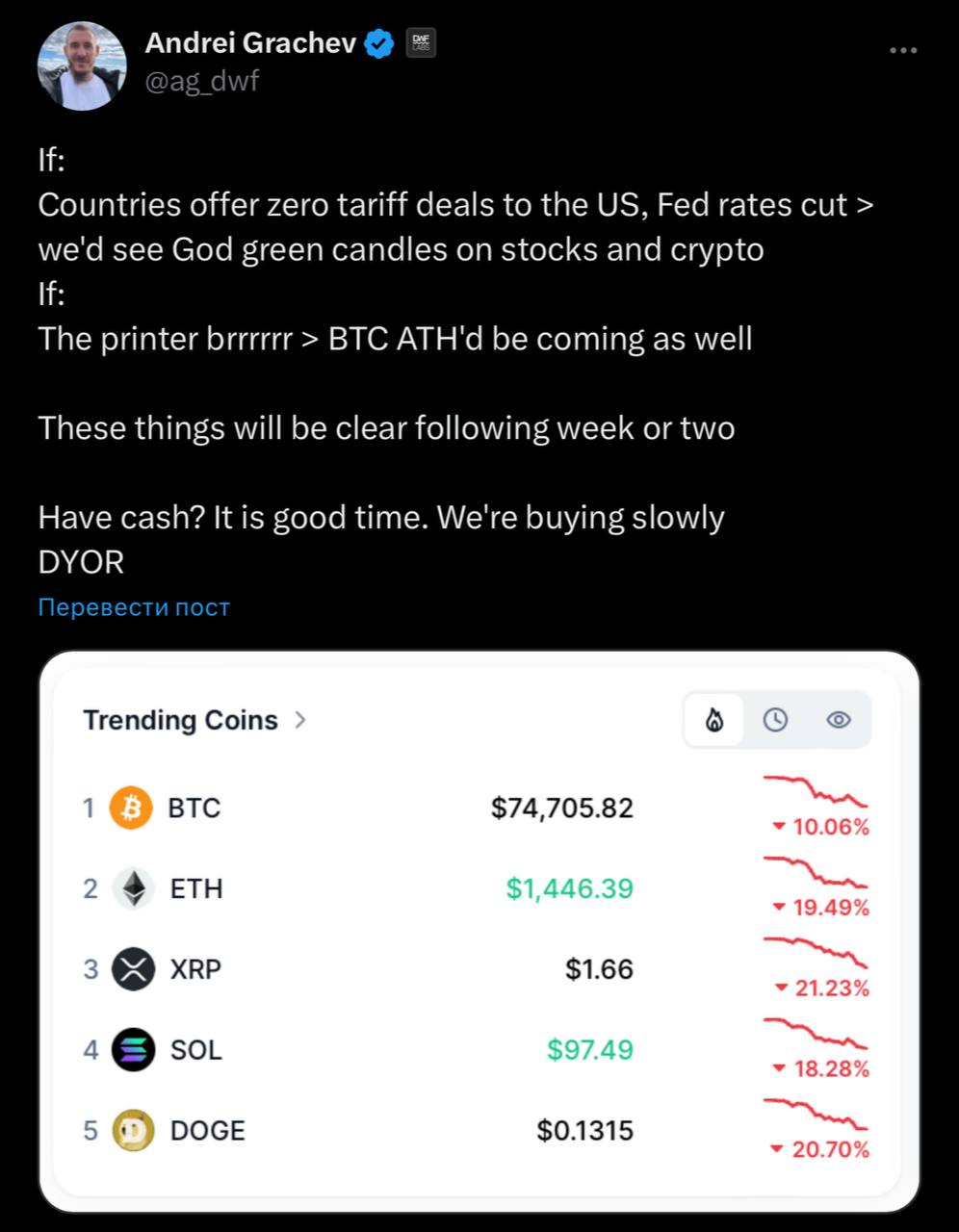959x1232 pixels.
Task: Click the @ag_dwf handle
Action: pyautogui.click(x=201, y=81)
